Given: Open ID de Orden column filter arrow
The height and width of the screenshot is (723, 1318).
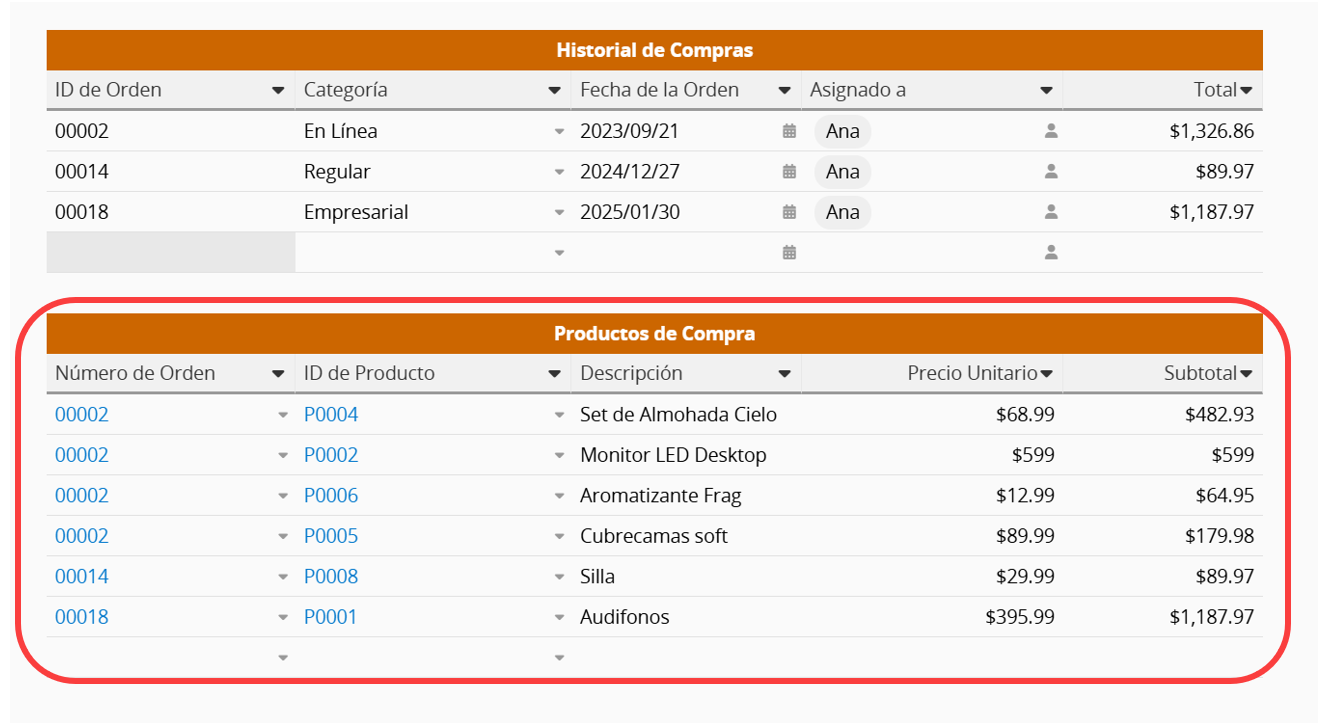Looking at the screenshot, I should coord(278,91).
